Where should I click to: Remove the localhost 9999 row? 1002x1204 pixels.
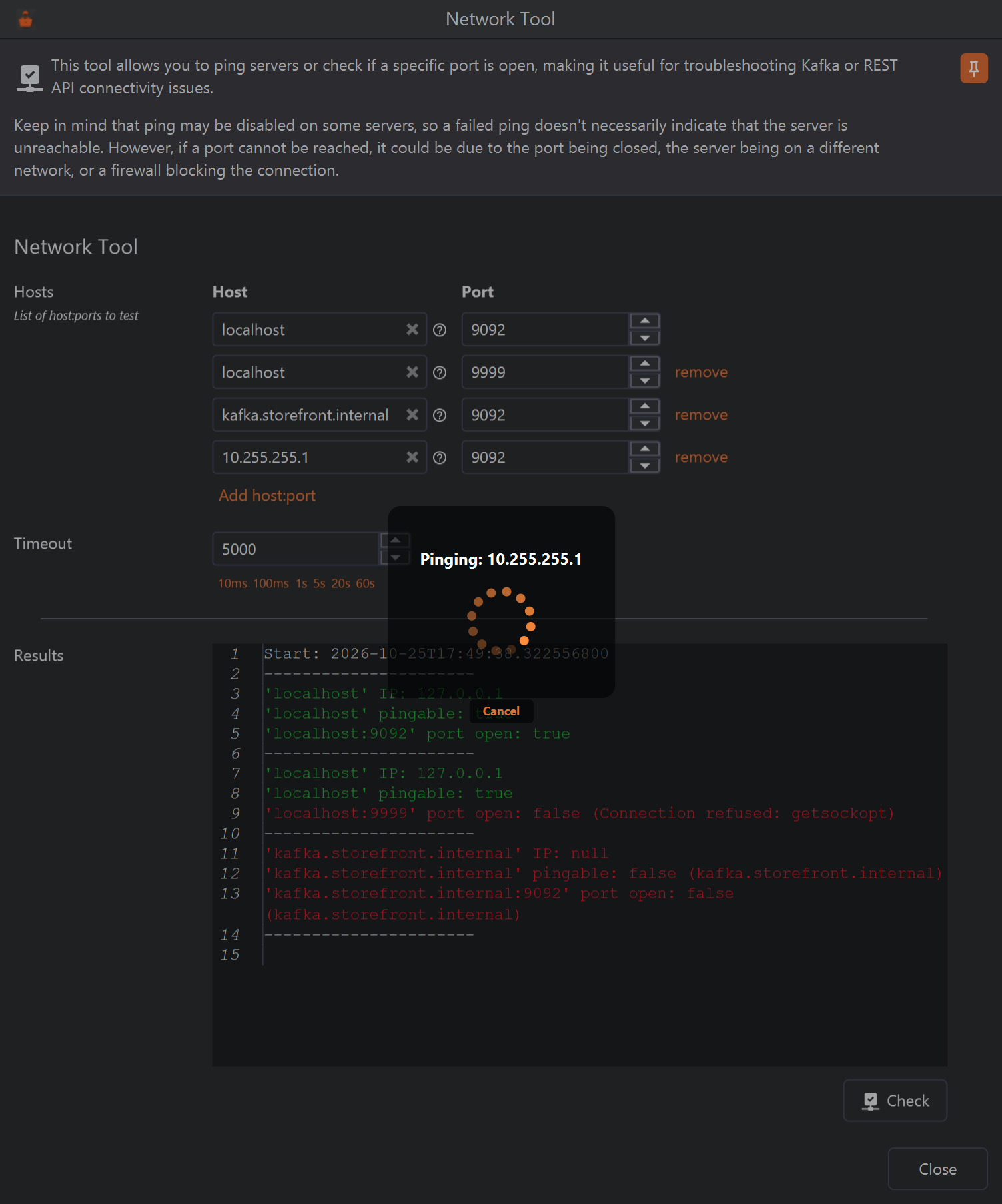click(701, 372)
